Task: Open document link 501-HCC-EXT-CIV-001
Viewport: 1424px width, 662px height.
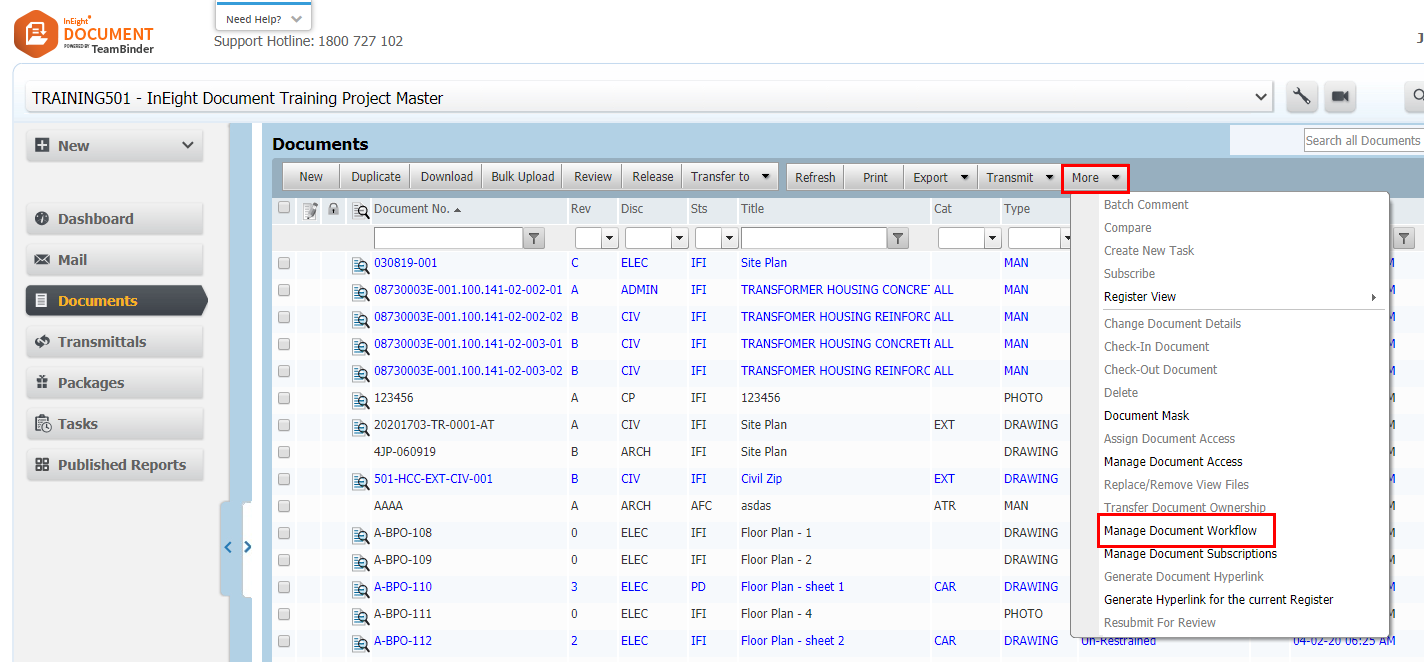Action: [x=433, y=479]
